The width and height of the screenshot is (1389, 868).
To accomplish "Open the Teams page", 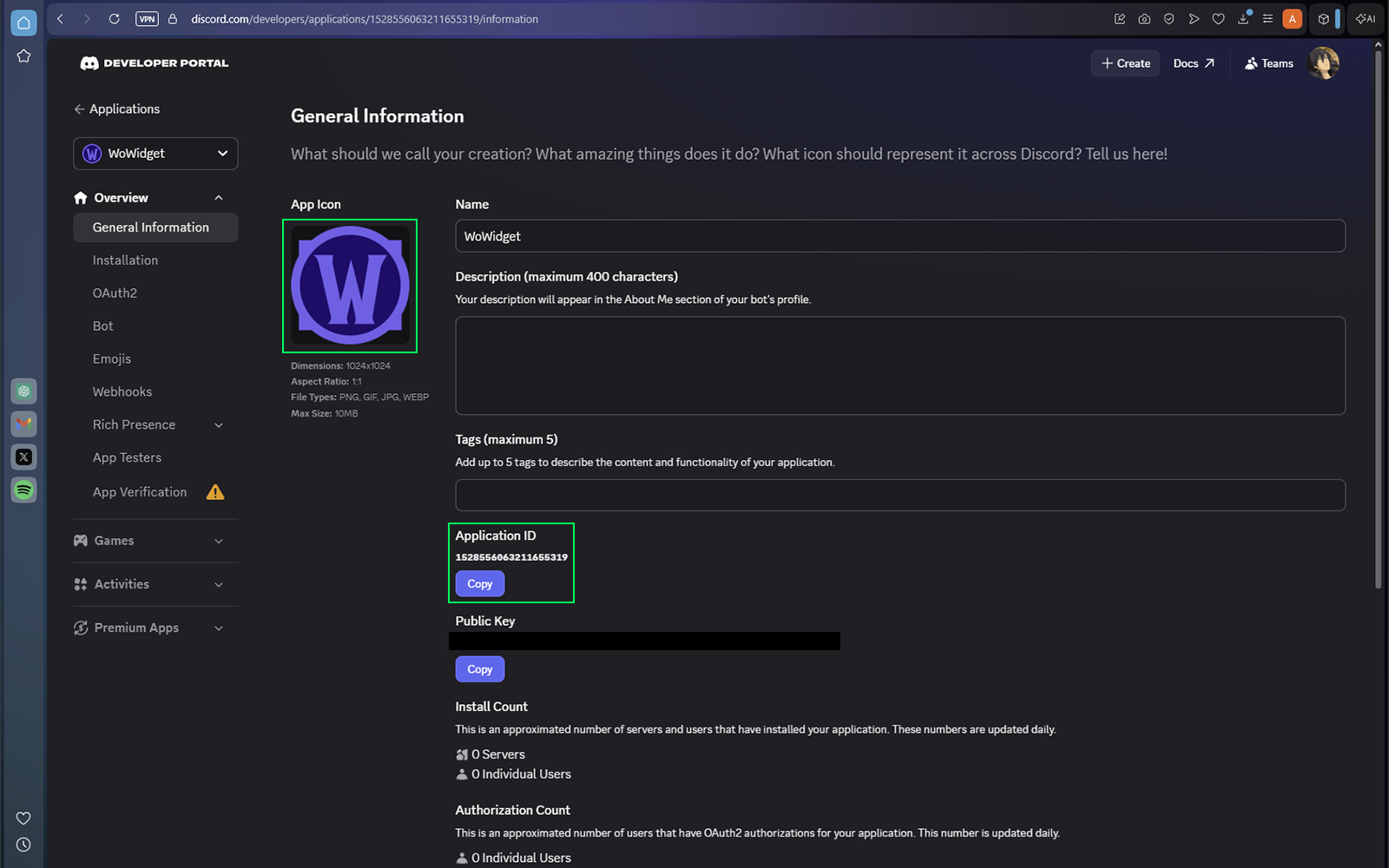I will (x=1269, y=63).
